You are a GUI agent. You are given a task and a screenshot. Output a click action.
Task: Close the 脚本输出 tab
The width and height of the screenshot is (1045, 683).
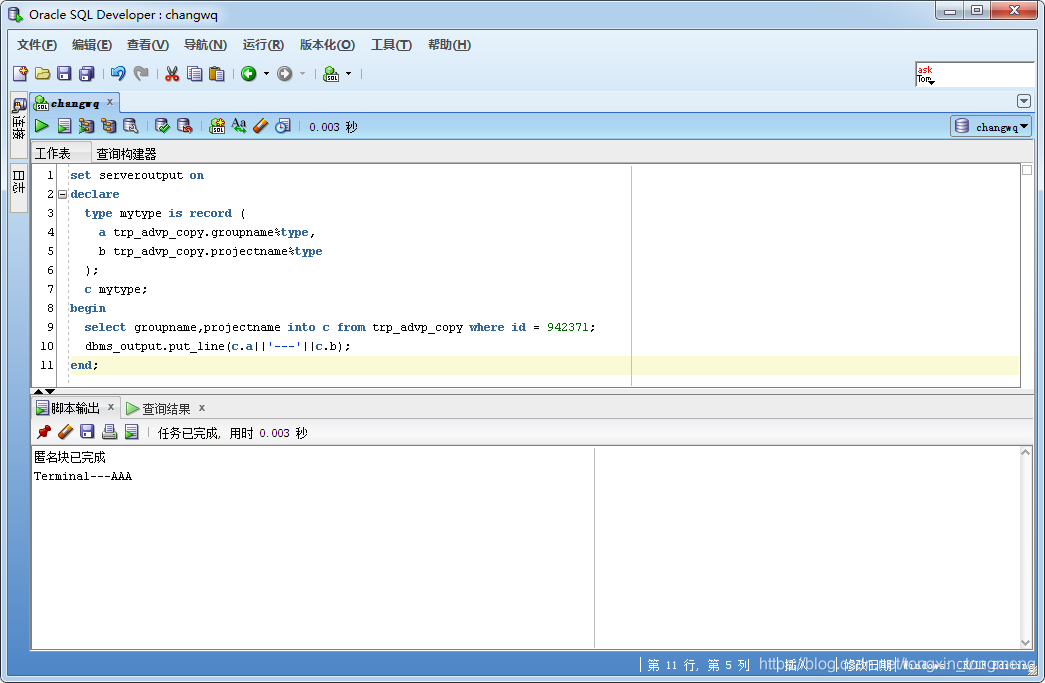111,407
